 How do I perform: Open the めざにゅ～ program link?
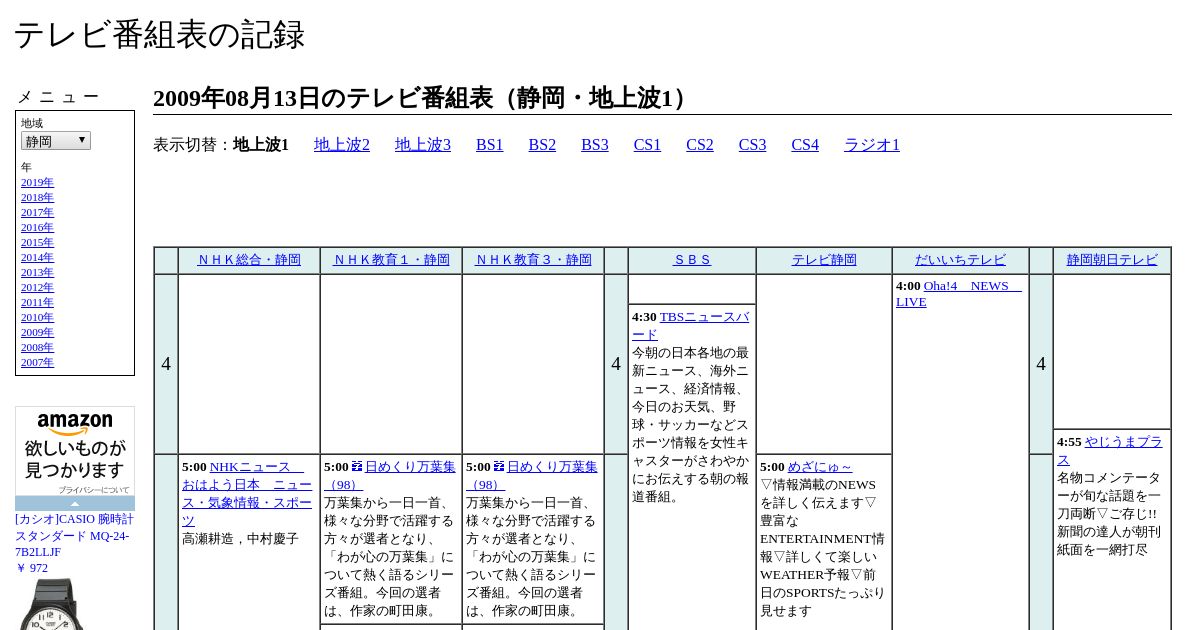[820, 467]
